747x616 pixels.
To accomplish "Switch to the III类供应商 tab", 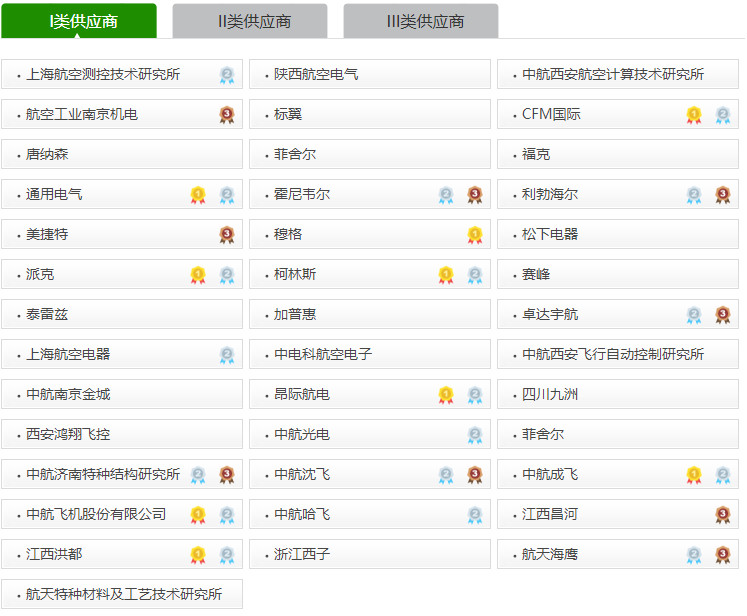I will click(421, 21).
